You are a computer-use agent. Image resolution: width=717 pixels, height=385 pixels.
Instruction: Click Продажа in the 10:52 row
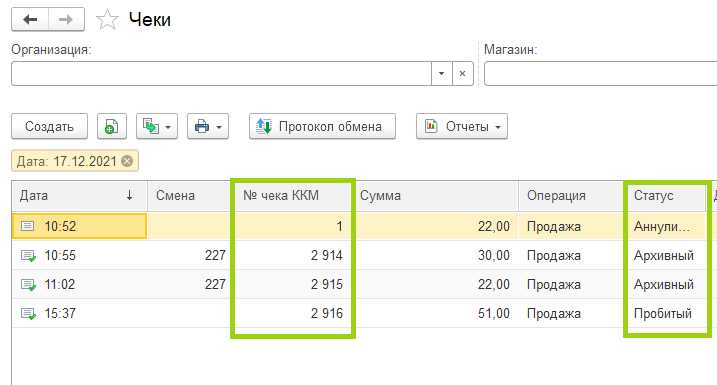pyautogui.click(x=554, y=226)
